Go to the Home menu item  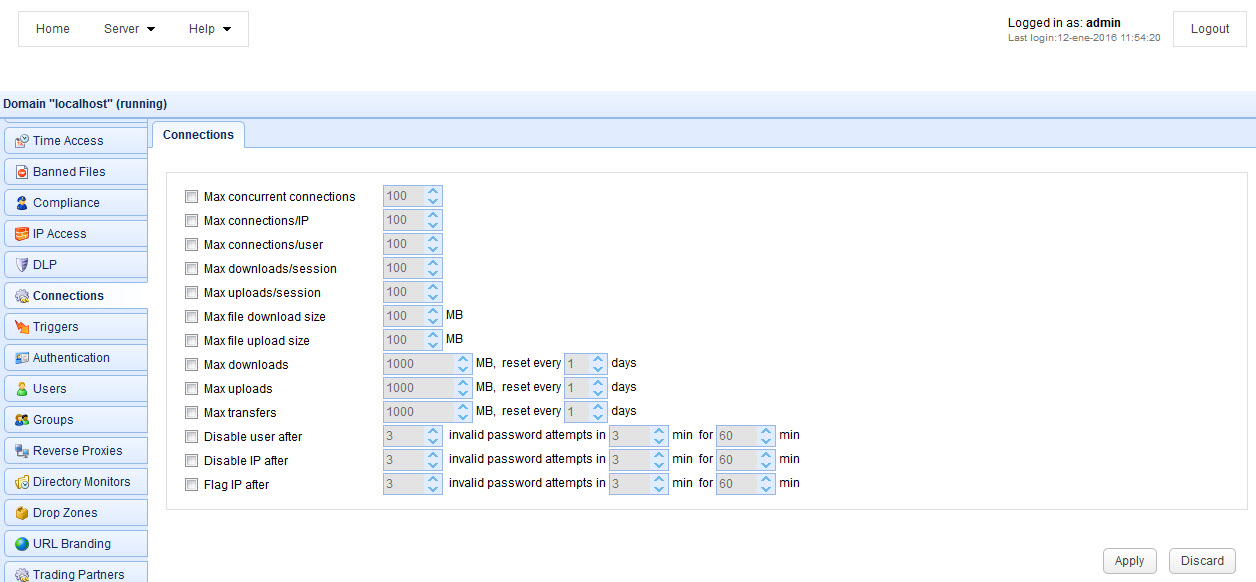coord(52,29)
